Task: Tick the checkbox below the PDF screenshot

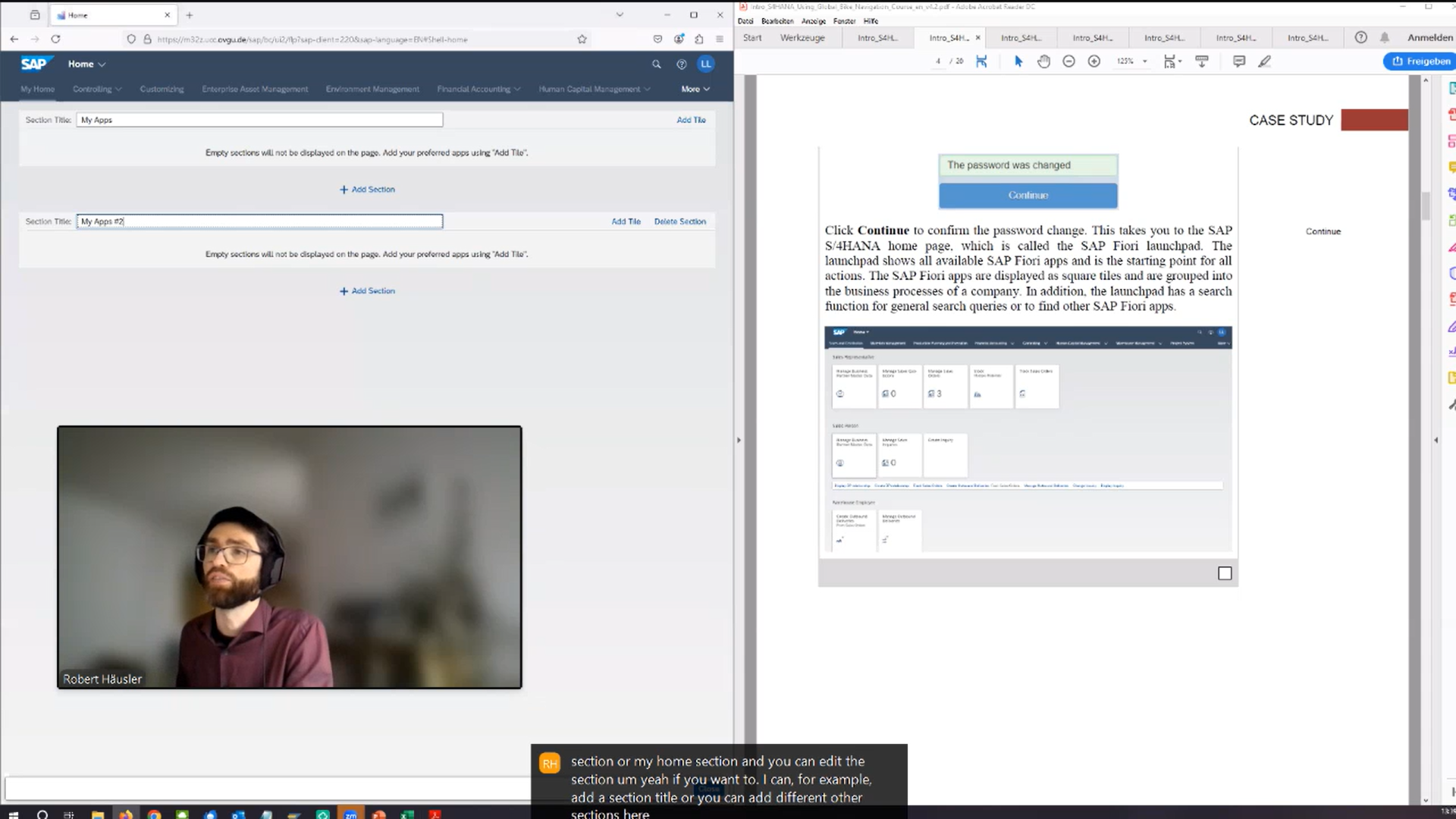Action: 1225,573
